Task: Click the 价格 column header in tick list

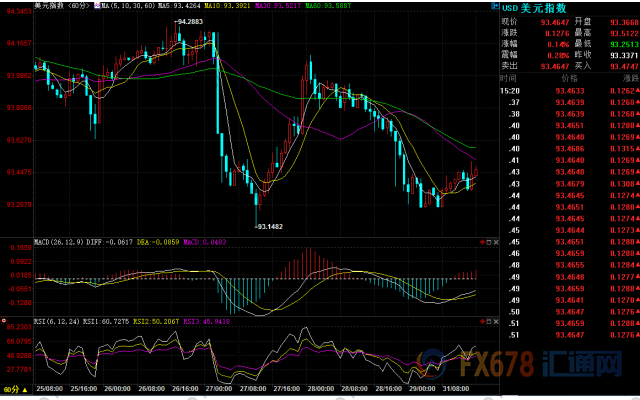Action: pyautogui.click(x=569, y=77)
